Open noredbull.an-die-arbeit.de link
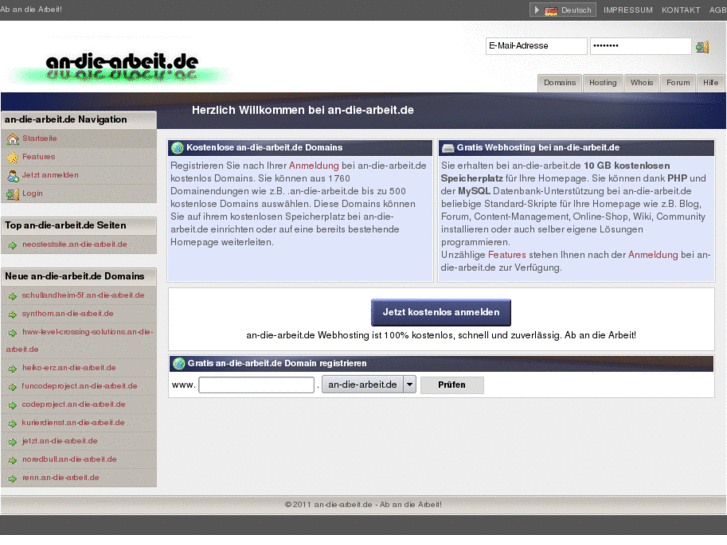The width and height of the screenshot is (727, 545). pyautogui.click(x=70, y=460)
